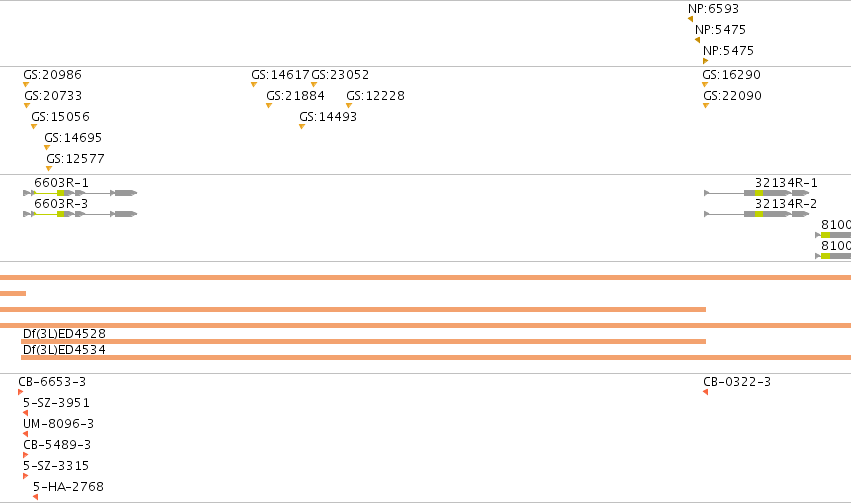Viewport: 851px width, 503px height.
Task: Open the 6603R-1 transcript glyph
Action: pyautogui.click(x=80, y=193)
